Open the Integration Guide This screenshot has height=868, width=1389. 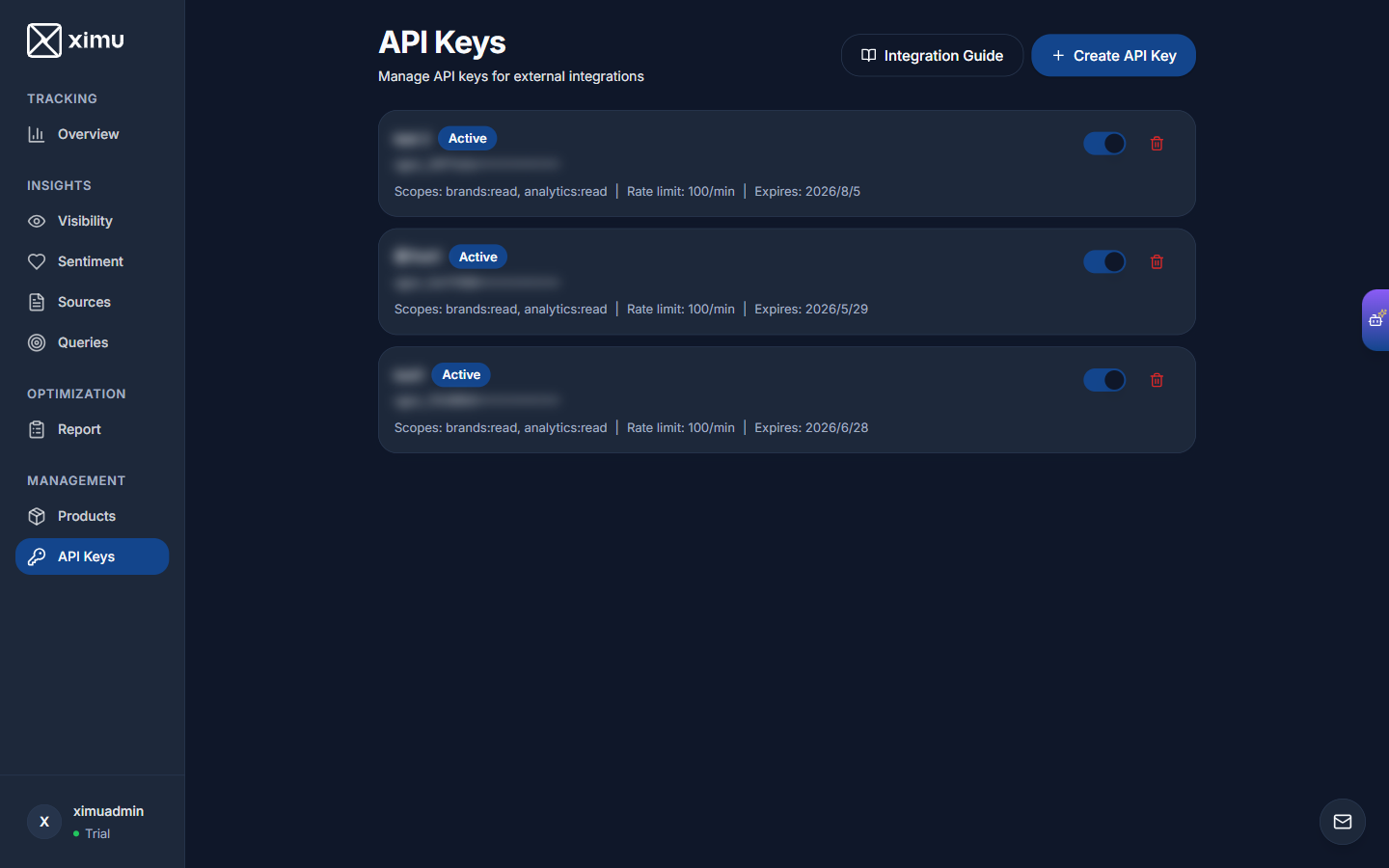tap(932, 55)
